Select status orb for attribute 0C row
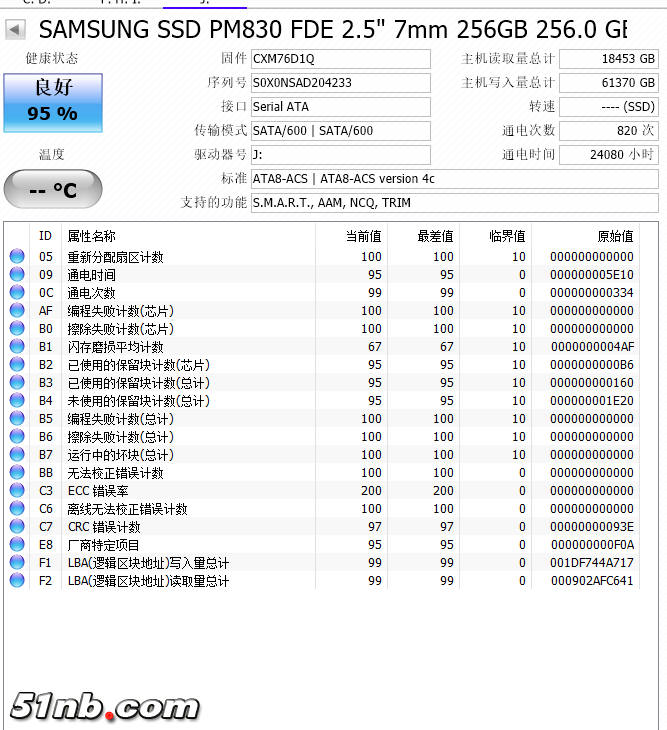 click(x=17, y=292)
